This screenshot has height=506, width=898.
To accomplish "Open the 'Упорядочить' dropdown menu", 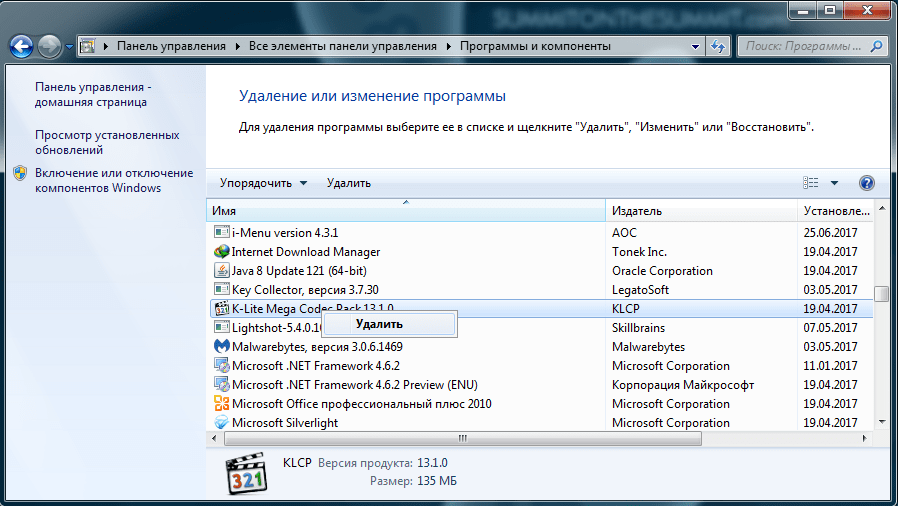I will [263, 183].
